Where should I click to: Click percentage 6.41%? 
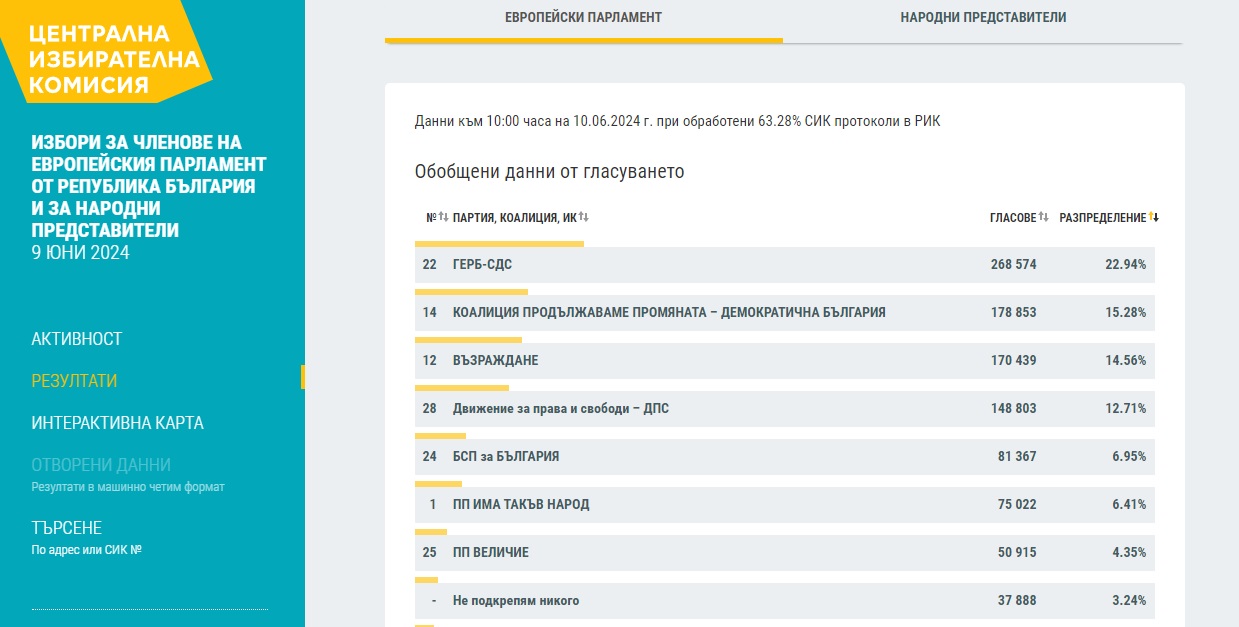pyautogui.click(x=1129, y=505)
